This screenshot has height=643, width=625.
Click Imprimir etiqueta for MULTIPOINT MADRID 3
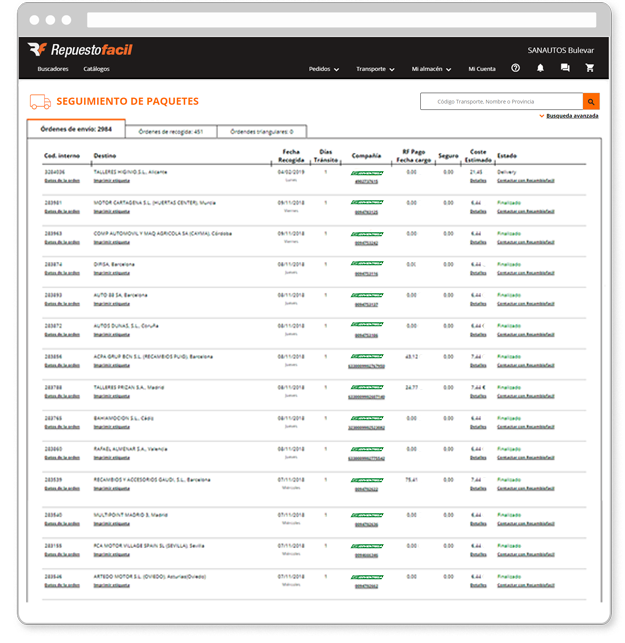click(x=112, y=524)
